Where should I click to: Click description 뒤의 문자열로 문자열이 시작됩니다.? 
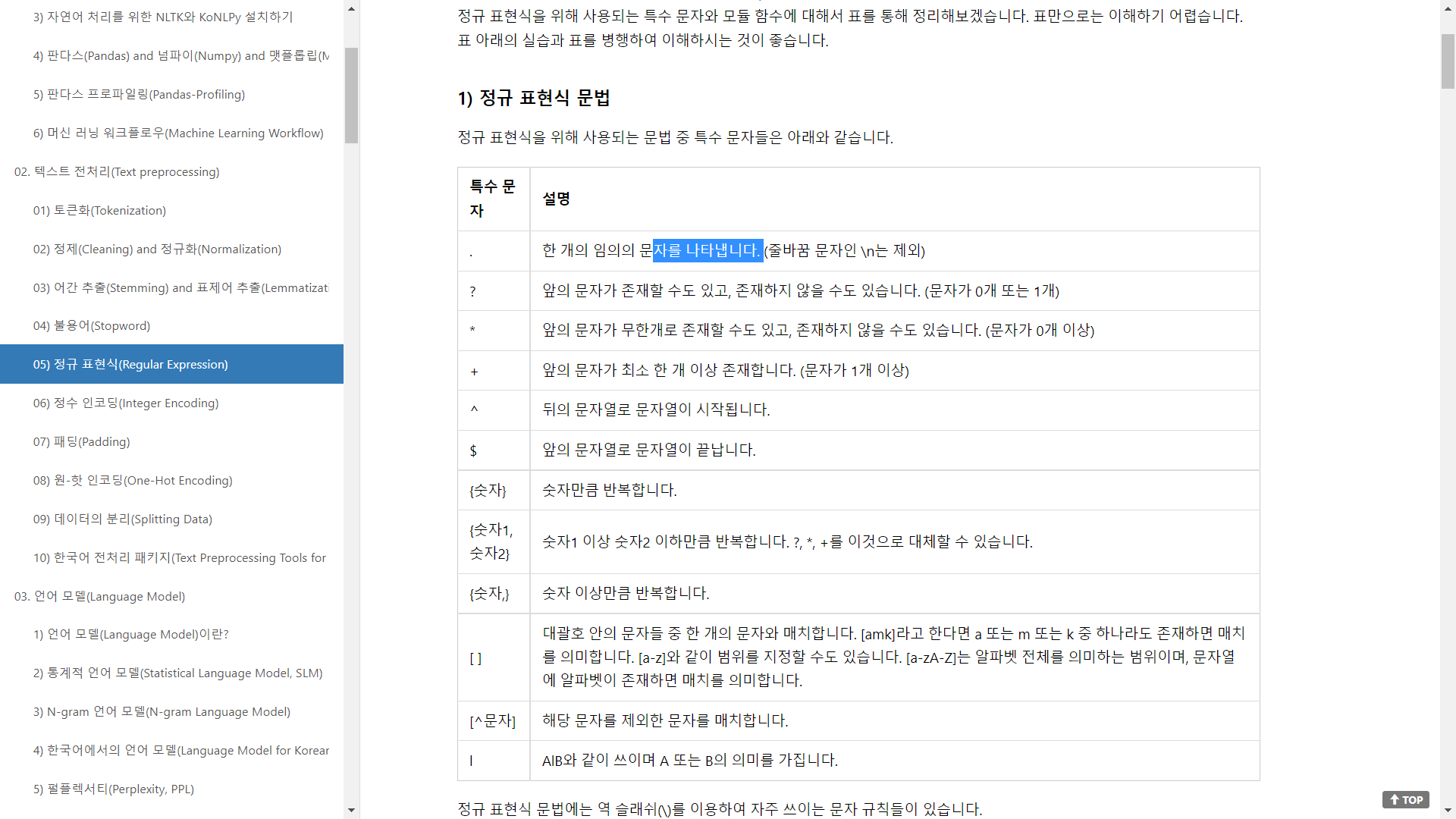[x=656, y=409]
